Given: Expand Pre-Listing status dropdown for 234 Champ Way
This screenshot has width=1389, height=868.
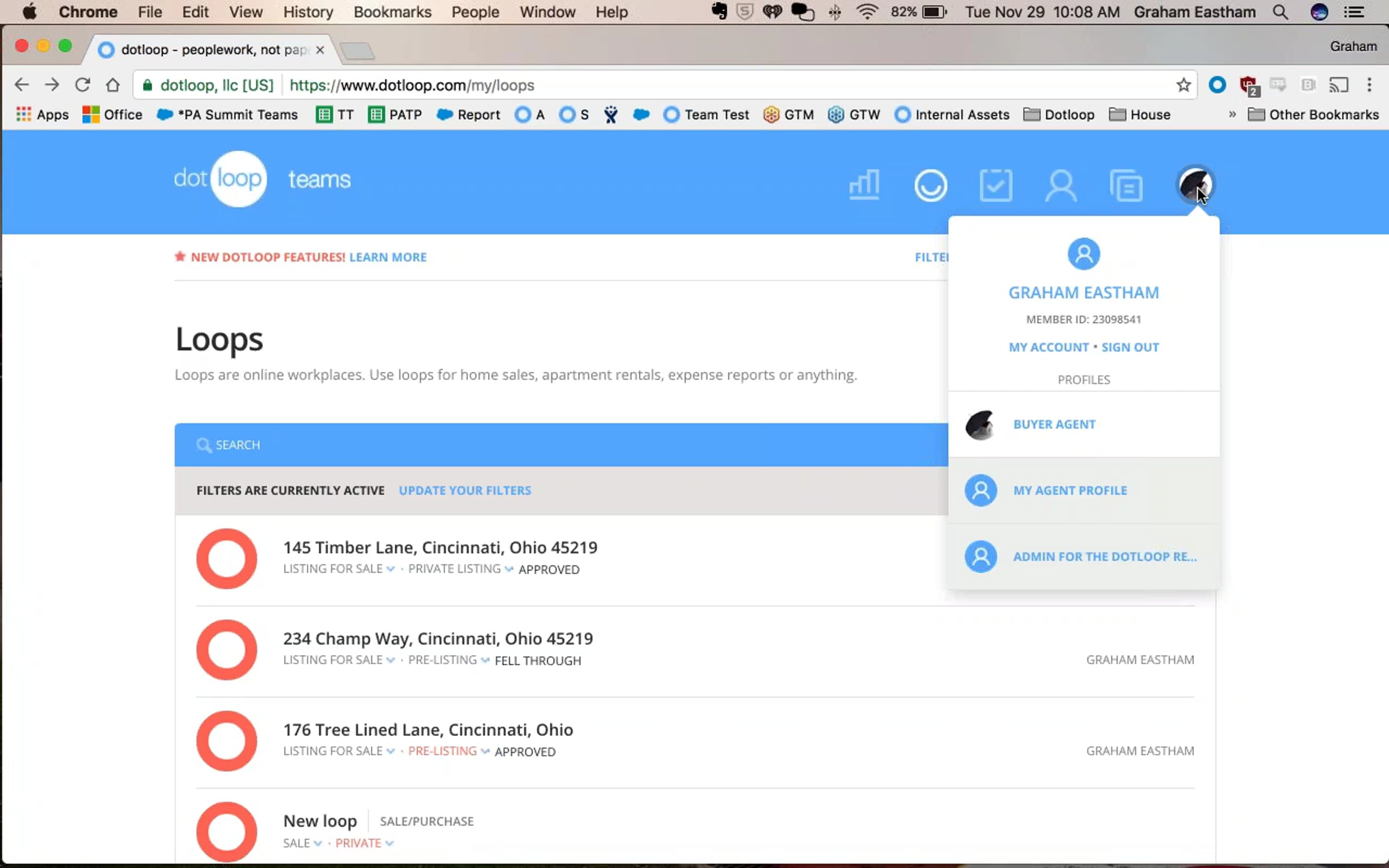Looking at the screenshot, I should [449, 660].
